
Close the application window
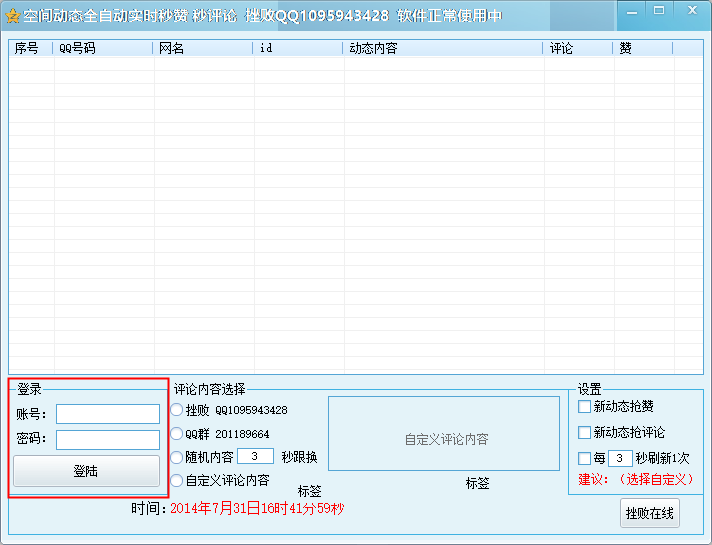click(x=692, y=10)
